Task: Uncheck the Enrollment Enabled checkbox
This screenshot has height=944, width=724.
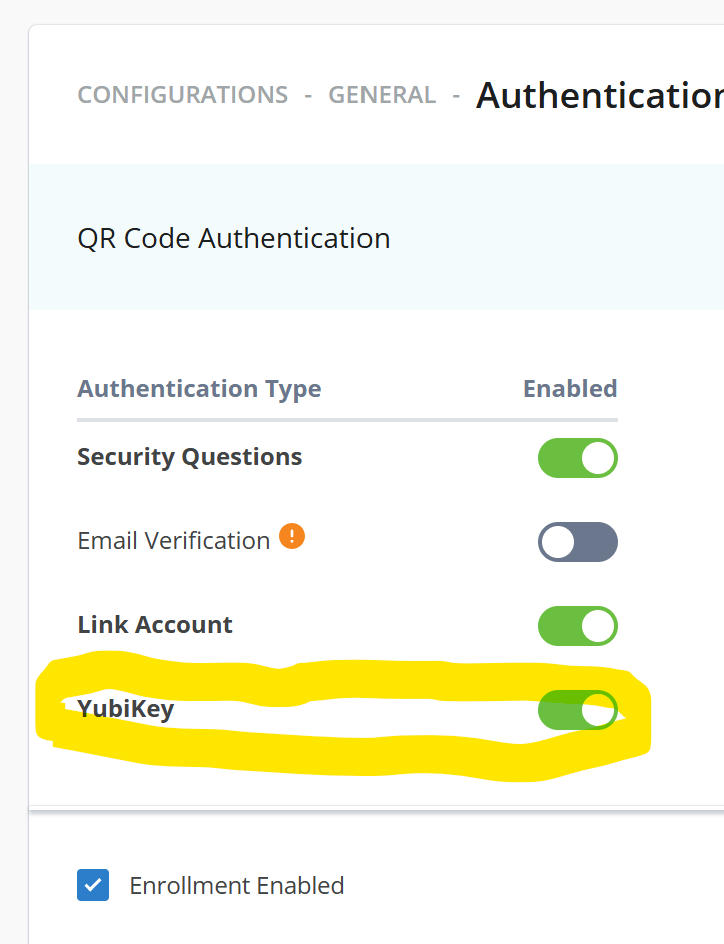Action: coord(93,885)
